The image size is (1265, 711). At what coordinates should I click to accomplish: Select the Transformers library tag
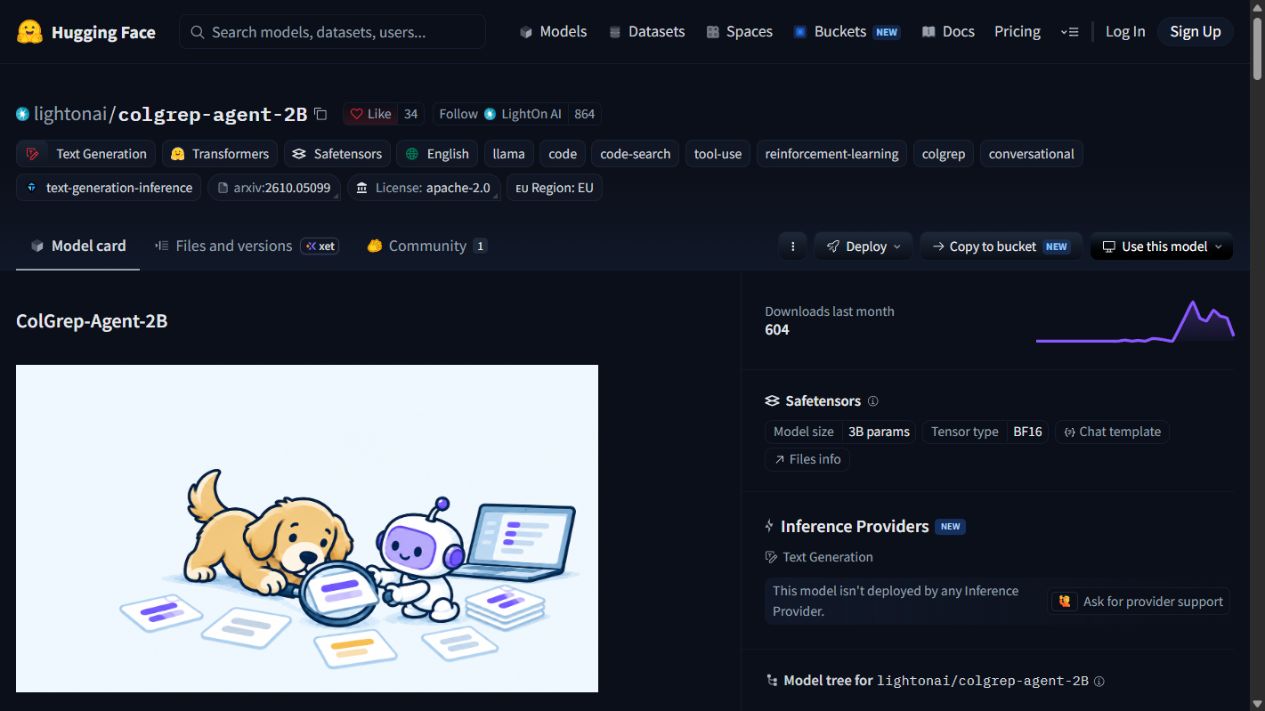coord(220,154)
